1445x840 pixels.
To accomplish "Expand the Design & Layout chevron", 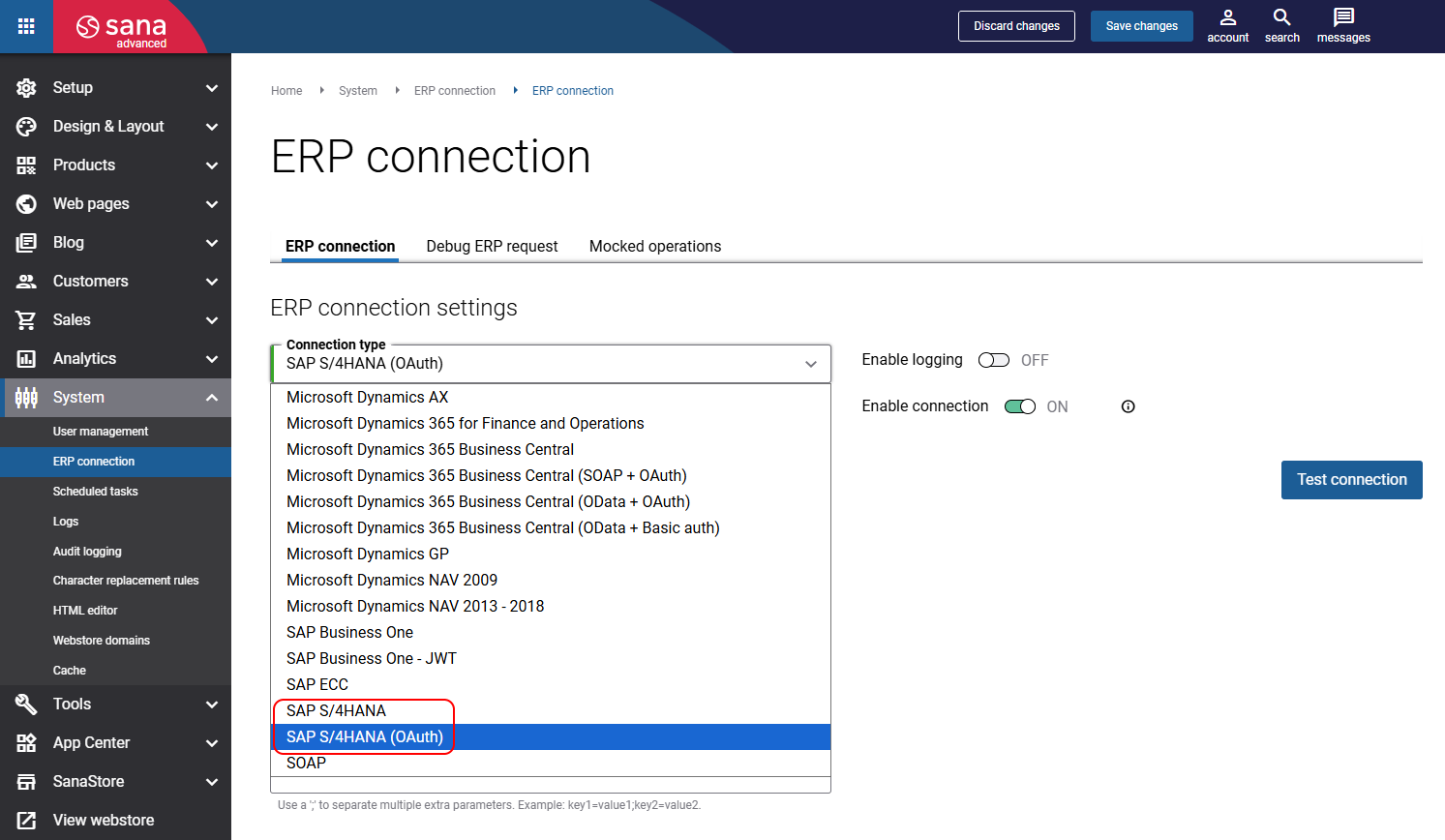I will (212, 127).
